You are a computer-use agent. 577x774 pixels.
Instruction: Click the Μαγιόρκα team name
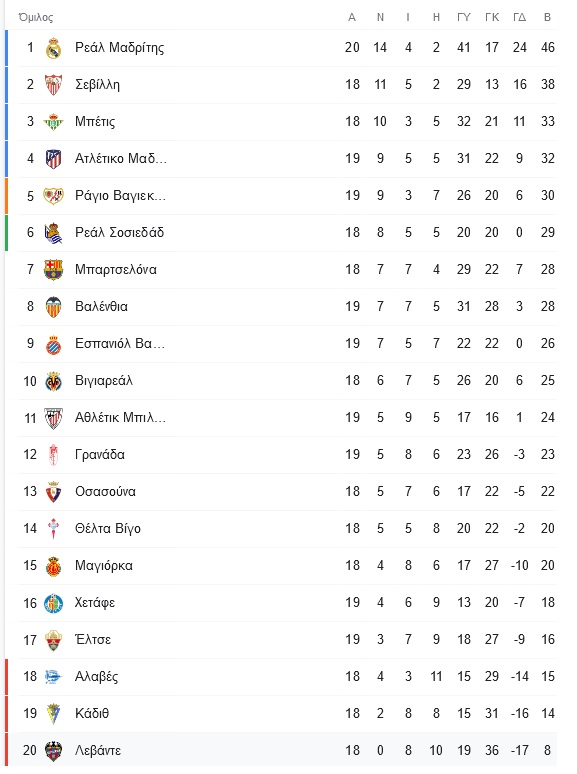click(104, 566)
